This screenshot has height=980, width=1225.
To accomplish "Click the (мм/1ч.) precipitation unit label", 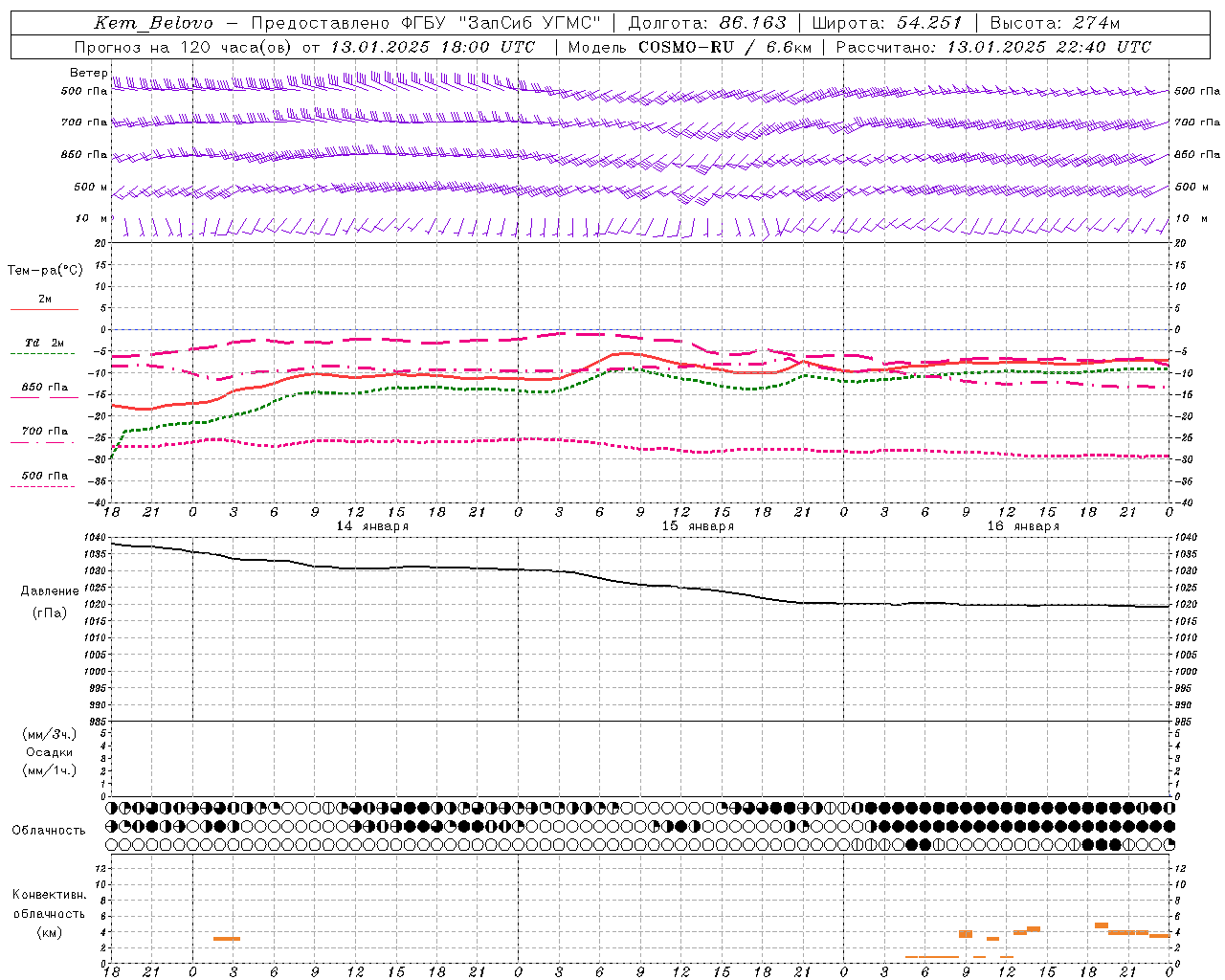I will click(50, 770).
